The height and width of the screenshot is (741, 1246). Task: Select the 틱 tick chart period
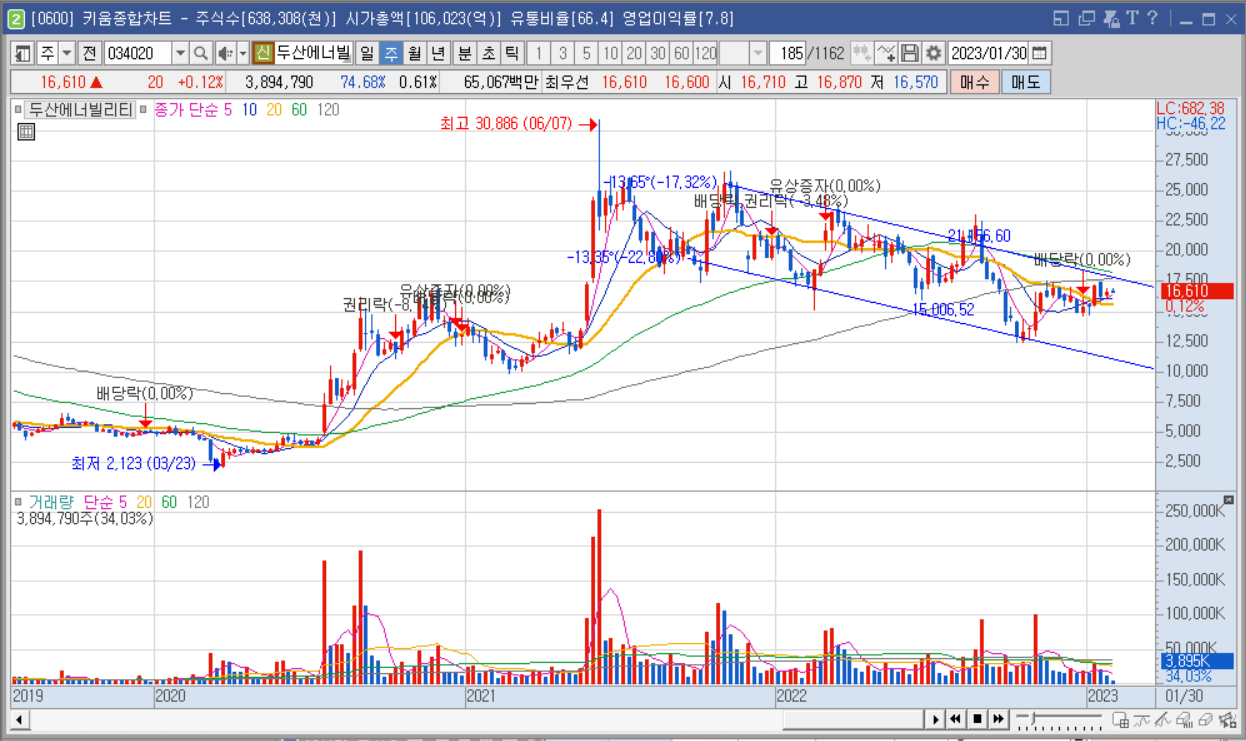tap(512, 53)
